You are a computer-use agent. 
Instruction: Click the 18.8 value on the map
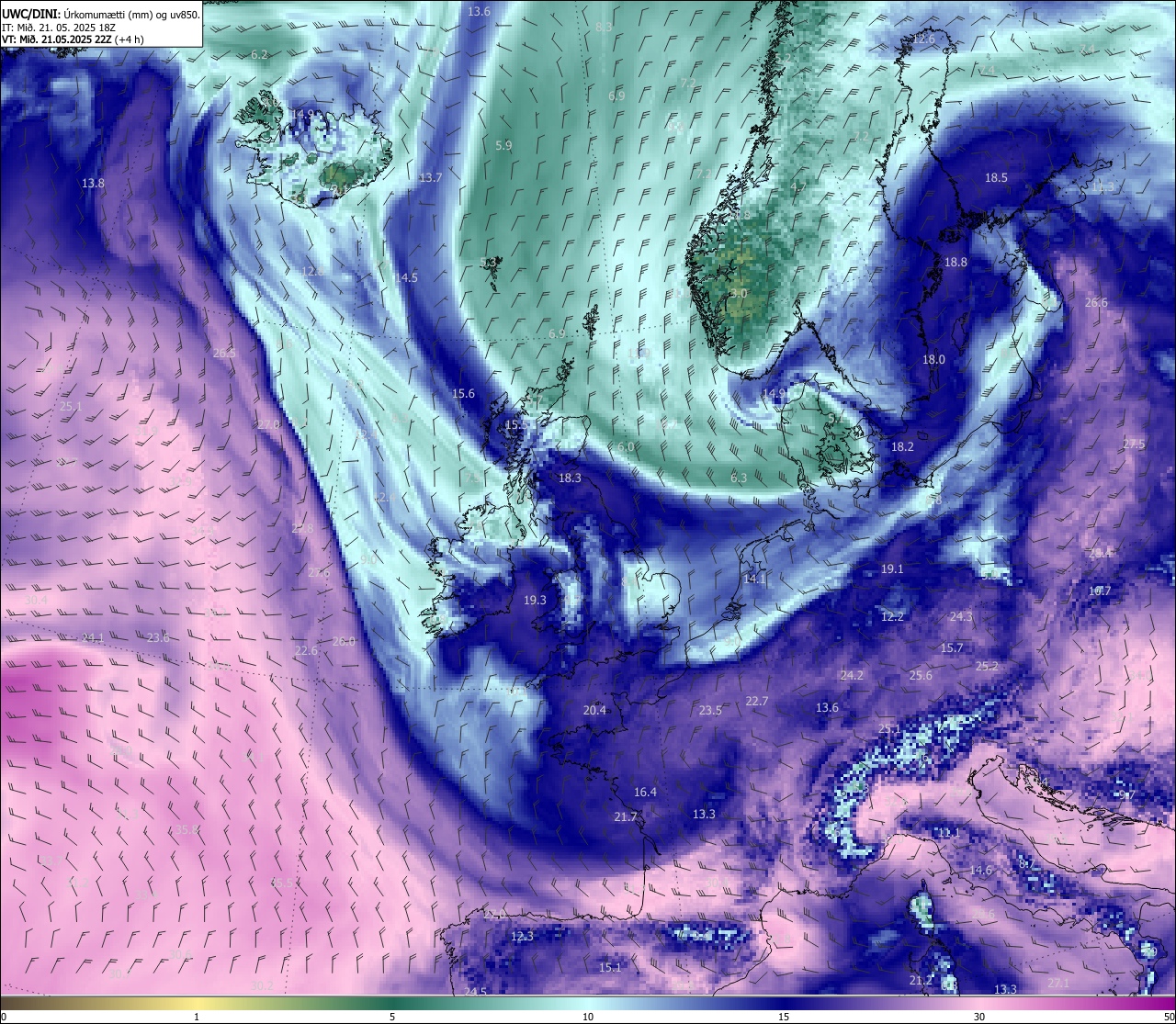(x=955, y=263)
